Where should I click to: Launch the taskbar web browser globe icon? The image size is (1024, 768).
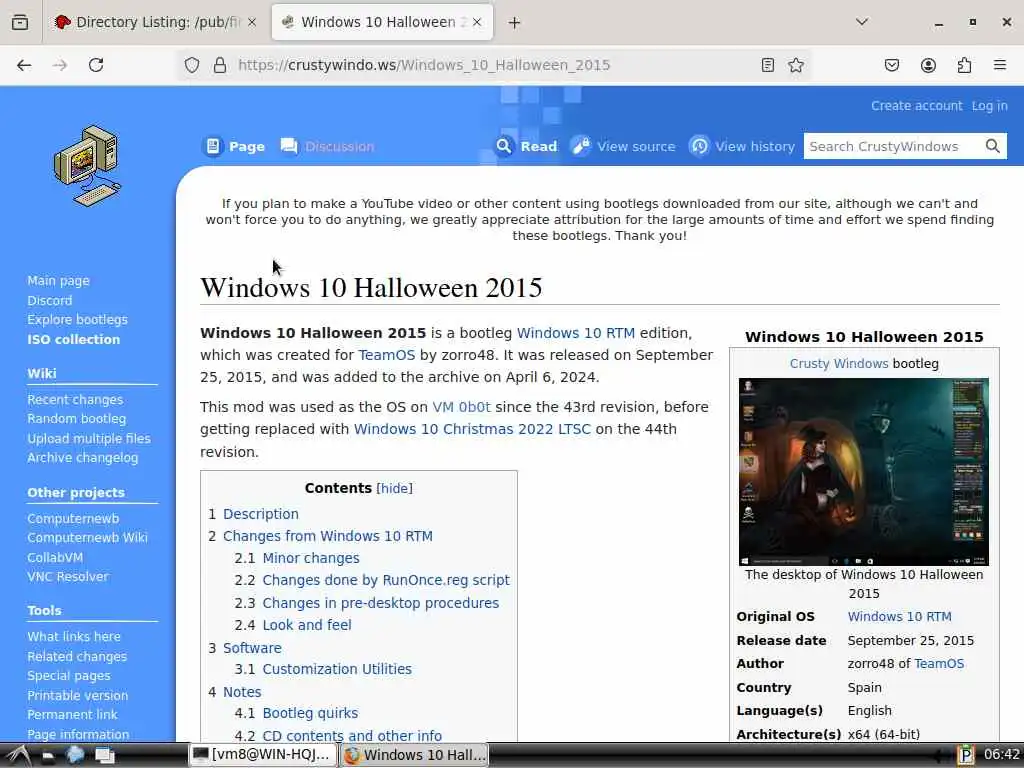click(75, 755)
